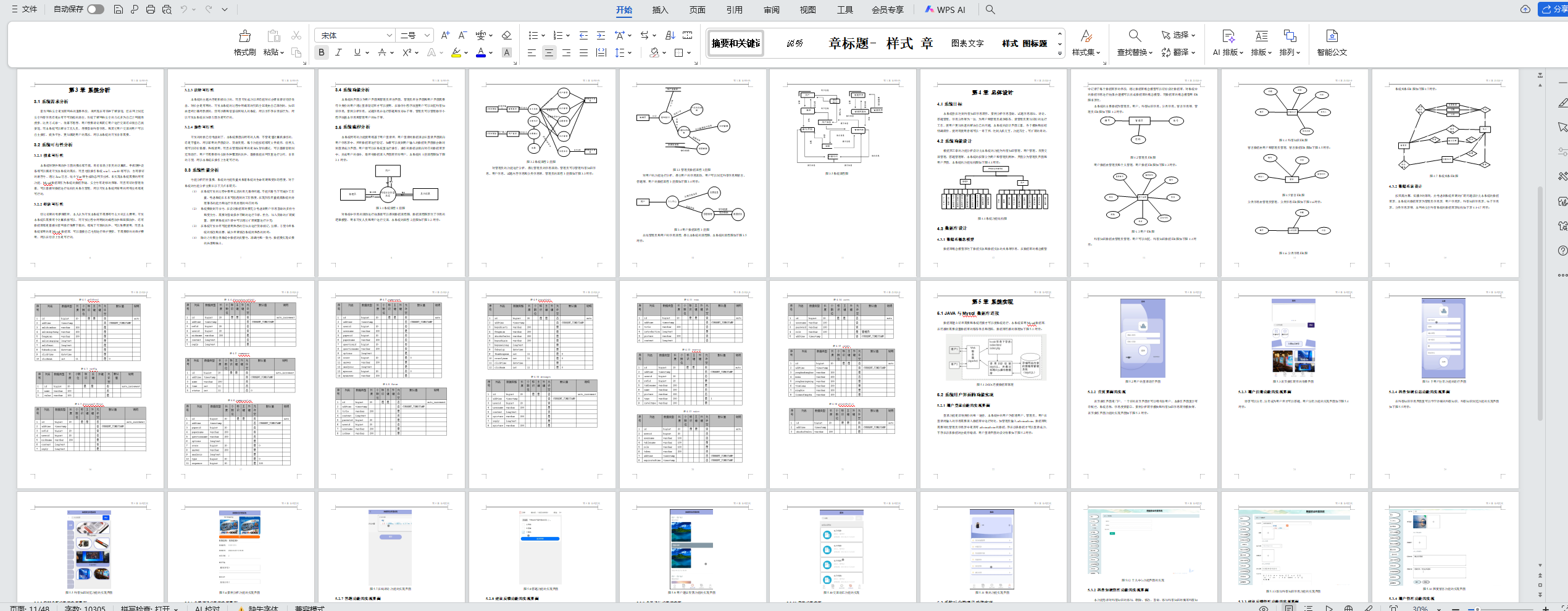The width and height of the screenshot is (1568, 611).
Task: Click the search magnifier in tab bar
Action: point(990,9)
